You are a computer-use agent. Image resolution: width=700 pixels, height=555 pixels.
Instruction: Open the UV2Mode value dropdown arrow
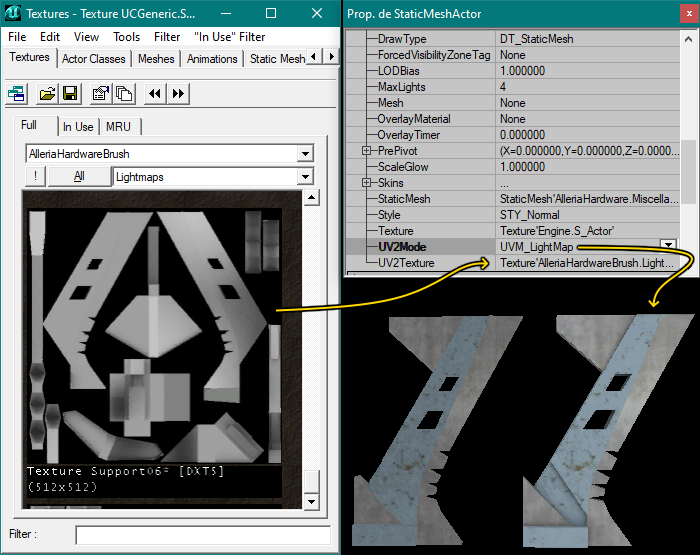click(x=668, y=246)
